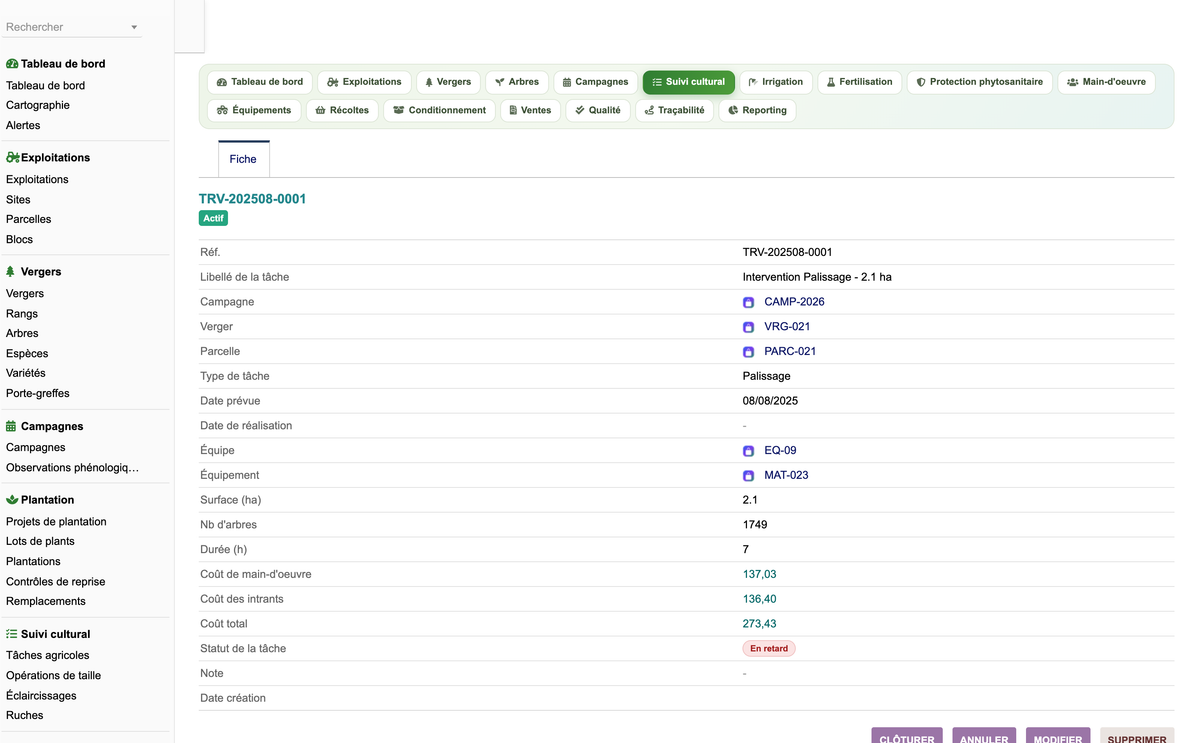Screen dimensions: 1200x743
Task: Open the Main-d'oeuvre module tab
Action: point(1107,82)
